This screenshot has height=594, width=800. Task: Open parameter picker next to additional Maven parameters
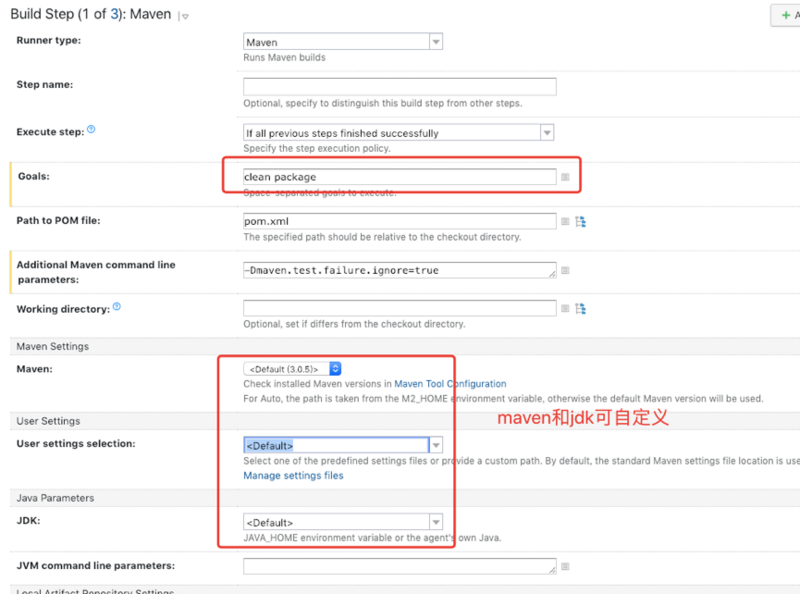point(565,270)
